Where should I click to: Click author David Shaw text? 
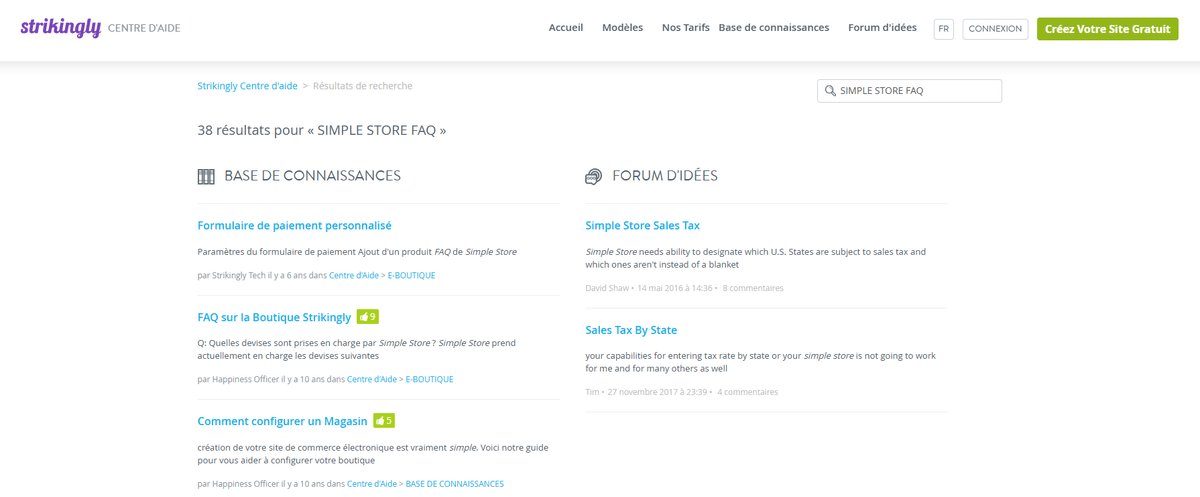pos(607,288)
